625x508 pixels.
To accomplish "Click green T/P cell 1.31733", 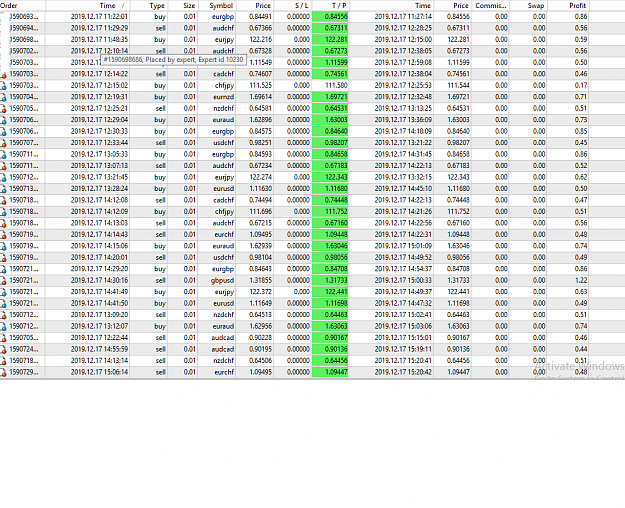I will tap(330, 281).
